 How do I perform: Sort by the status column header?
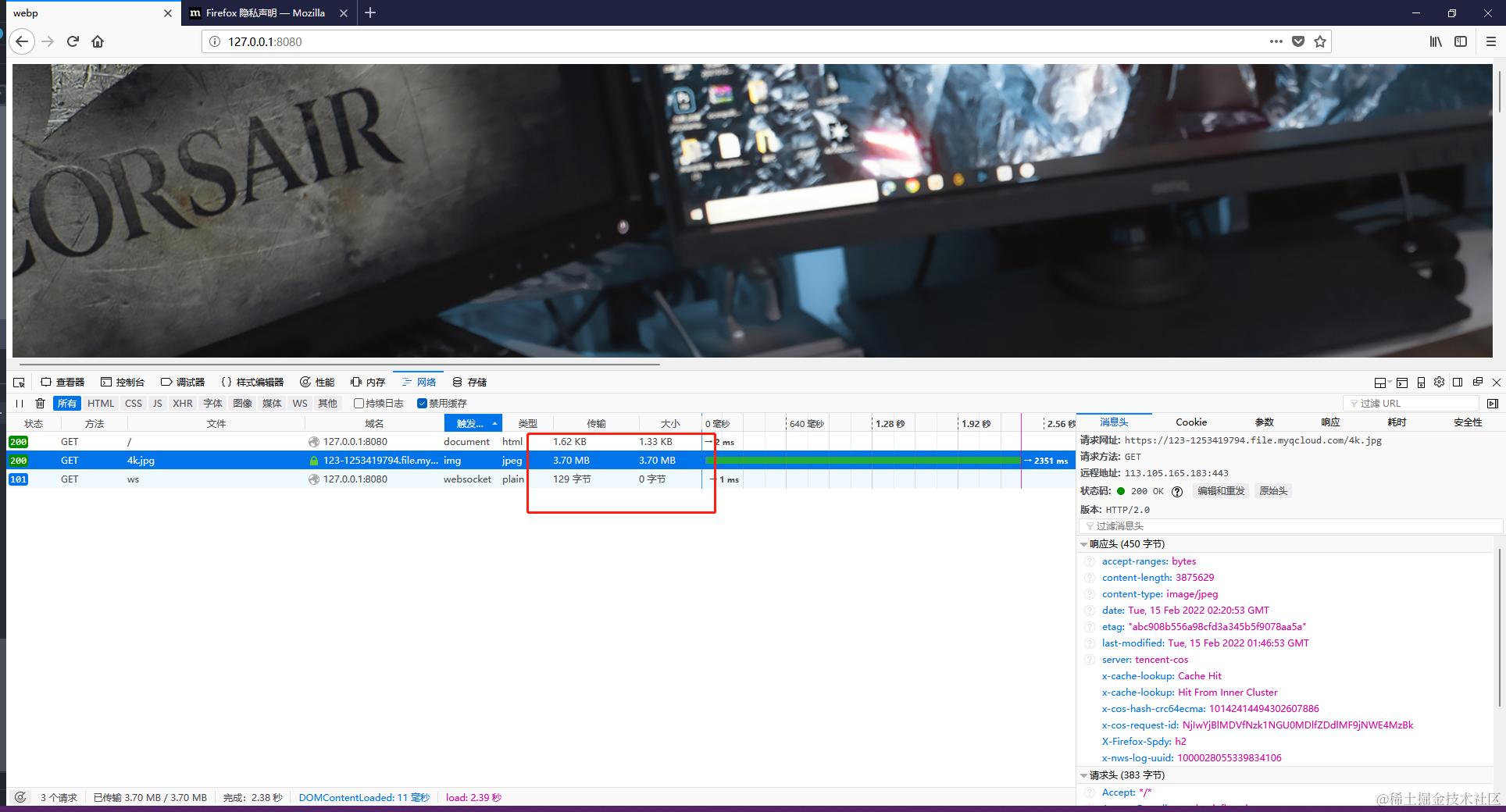(x=34, y=423)
